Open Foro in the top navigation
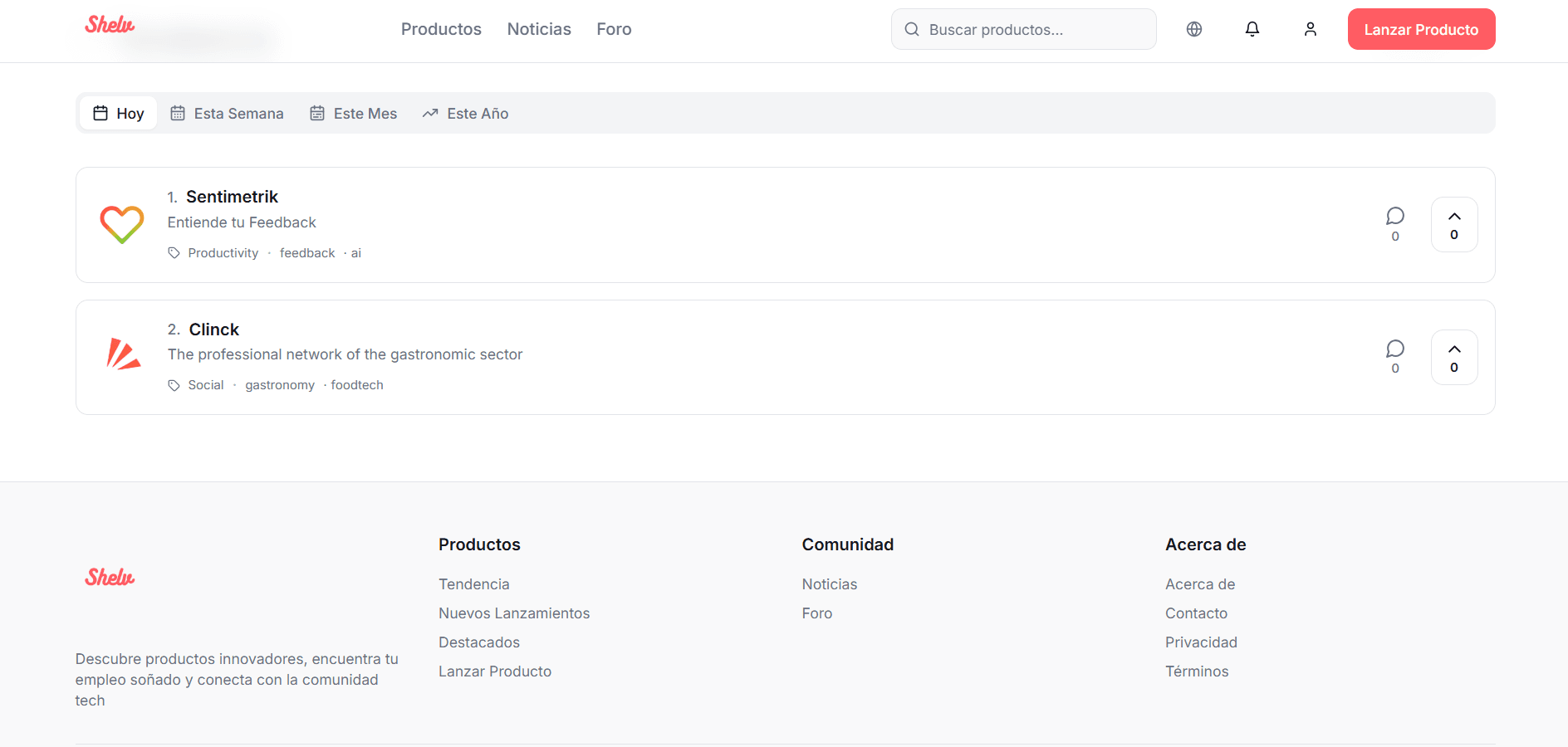Image resolution: width=1568 pixels, height=747 pixels. tap(614, 29)
